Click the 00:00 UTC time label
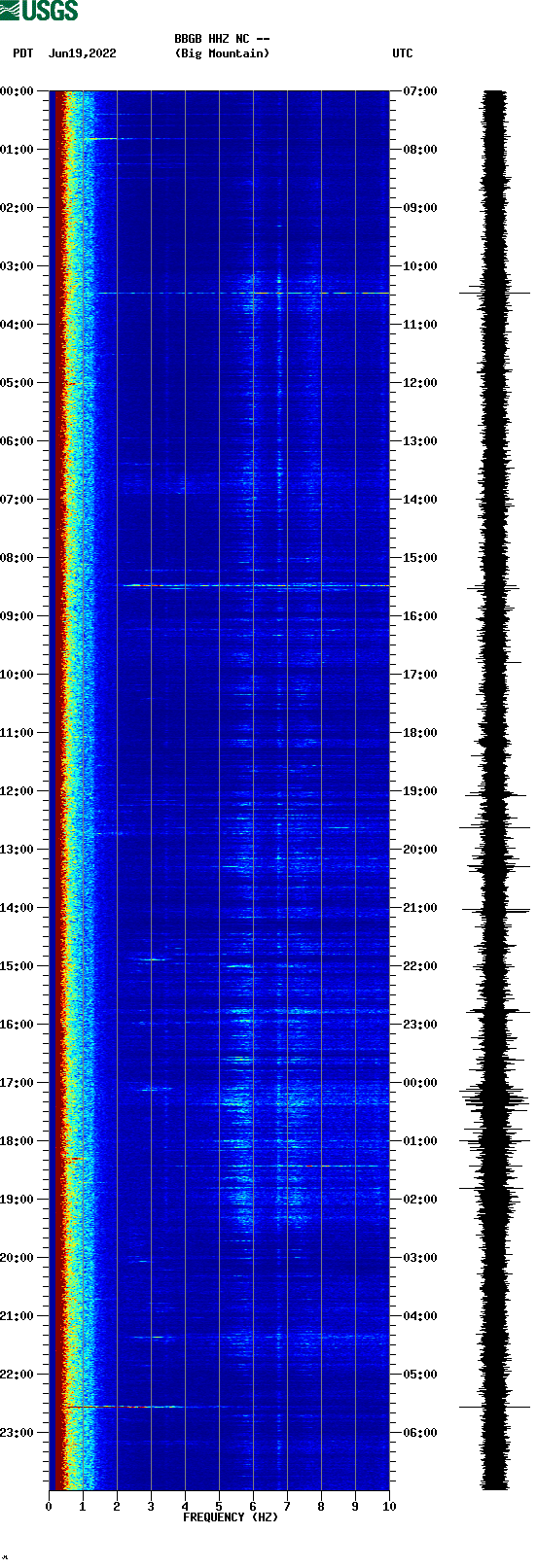Image resolution: width=537 pixels, height=1568 pixels. [420, 1083]
